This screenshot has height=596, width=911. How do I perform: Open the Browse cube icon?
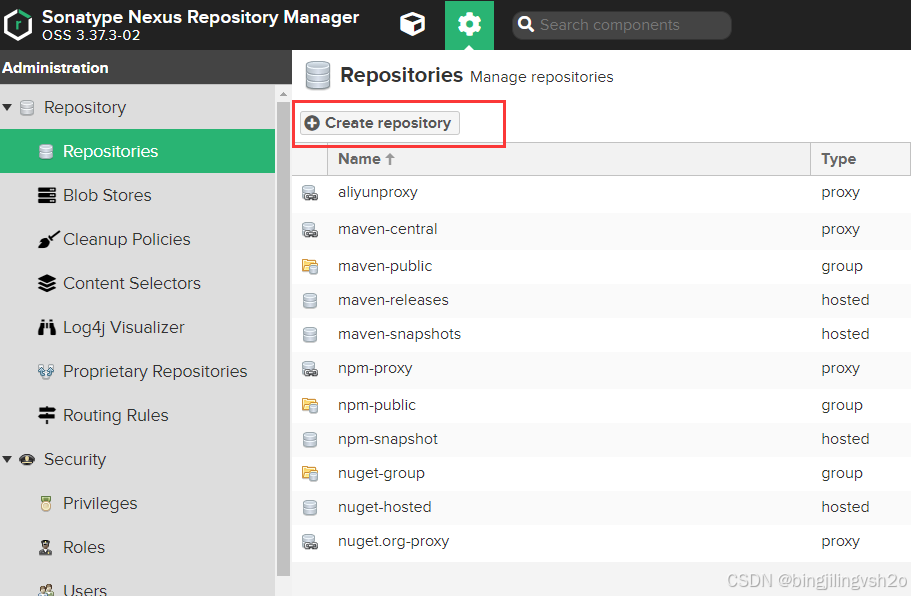pyautogui.click(x=413, y=24)
